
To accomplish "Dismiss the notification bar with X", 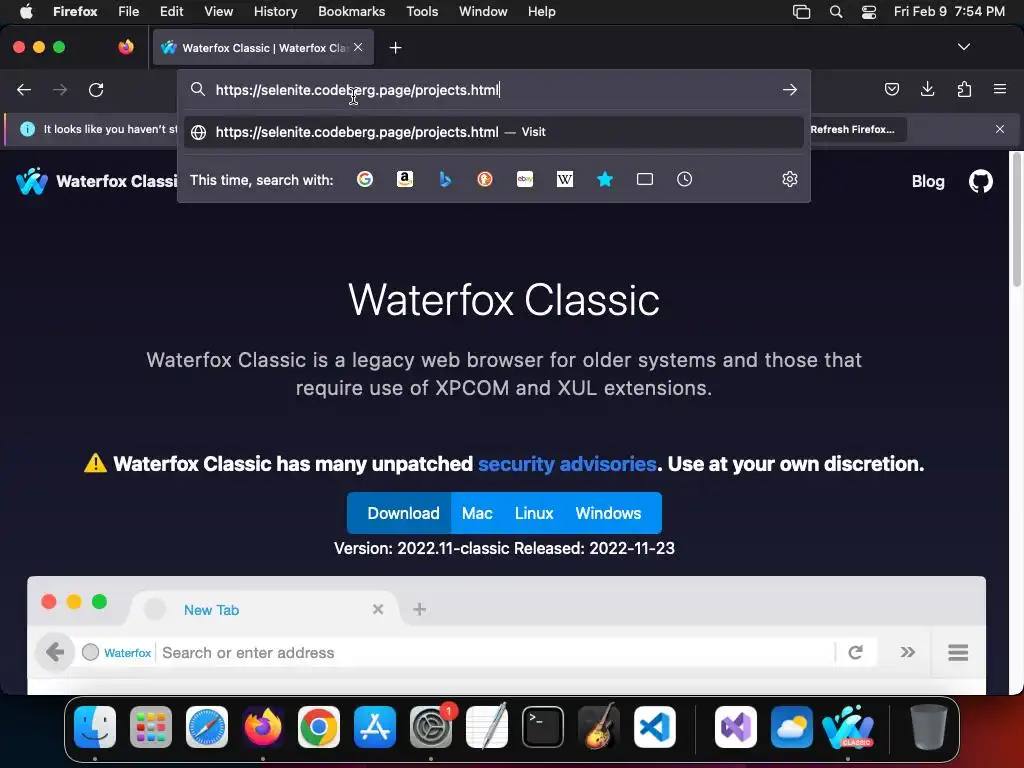I will coord(1000,129).
